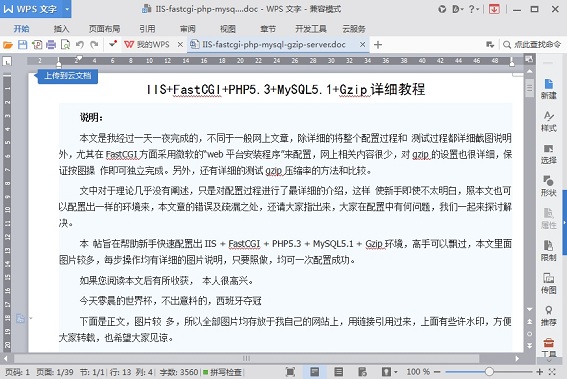Click the round skin icon in the title bar
567x379 pixels.
pyautogui.click(x=442, y=9)
